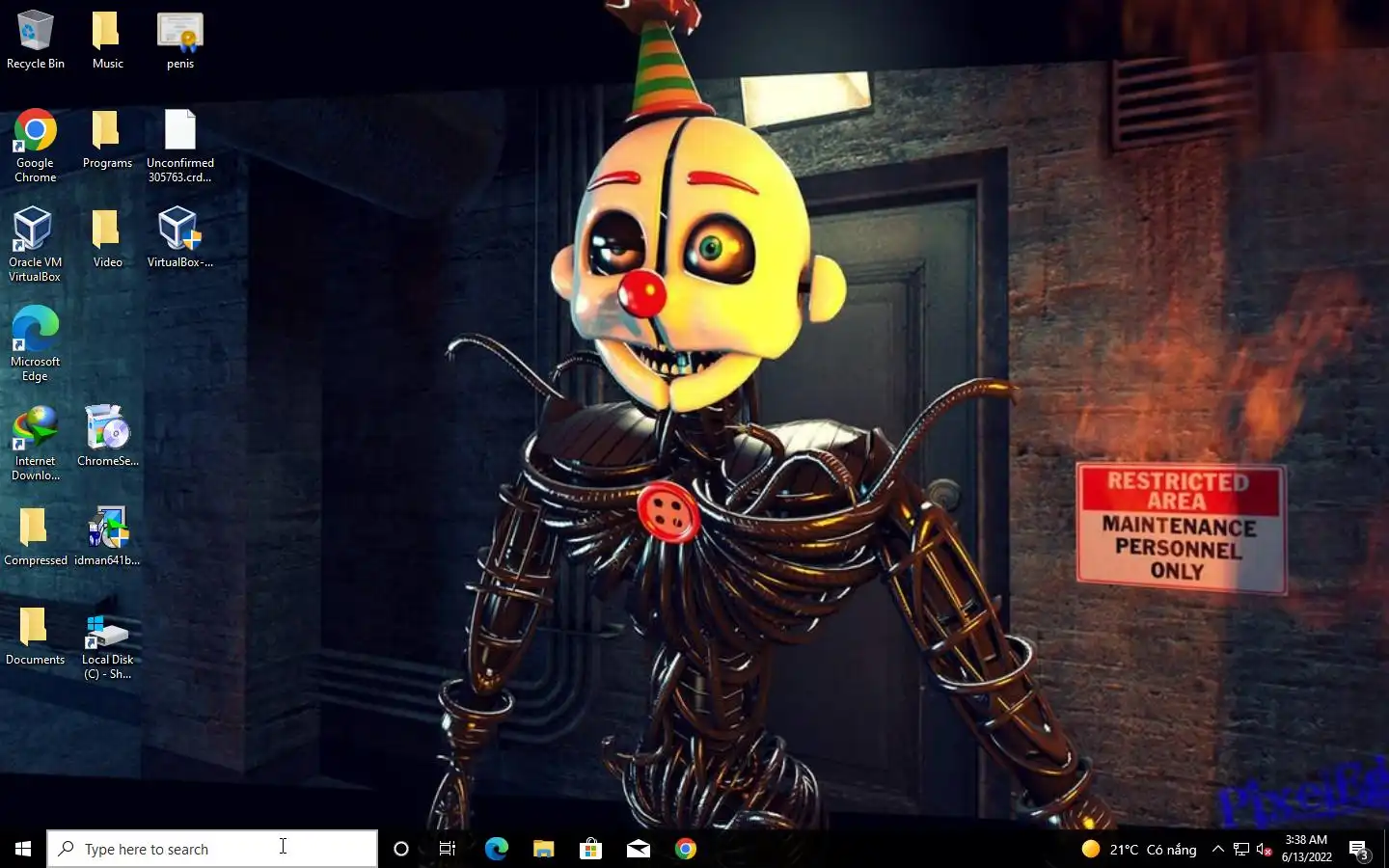The width and height of the screenshot is (1389, 868).
Task: Open the notification Action Center
Action: (x=1360, y=850)
